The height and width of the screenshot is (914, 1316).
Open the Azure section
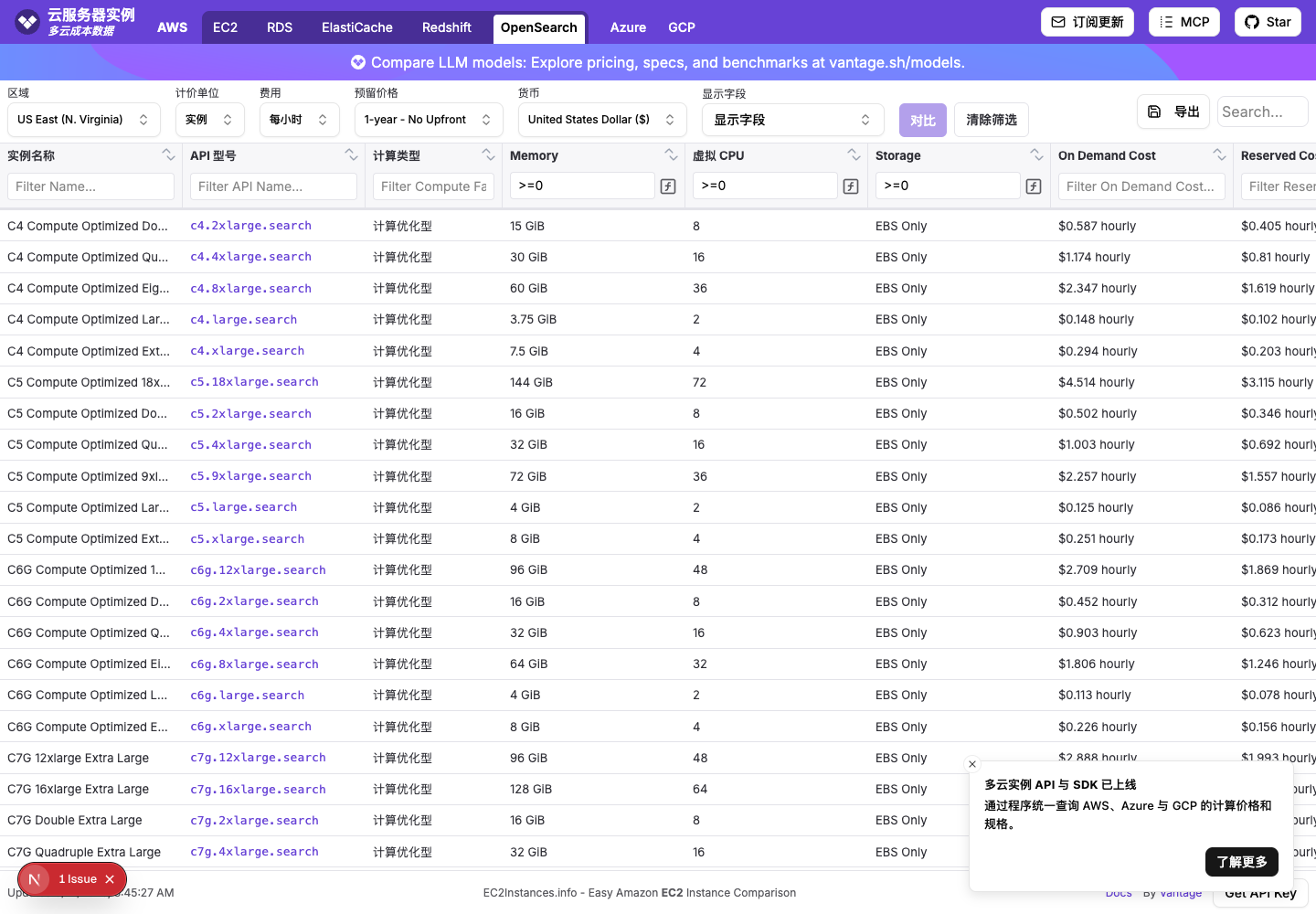628,27
